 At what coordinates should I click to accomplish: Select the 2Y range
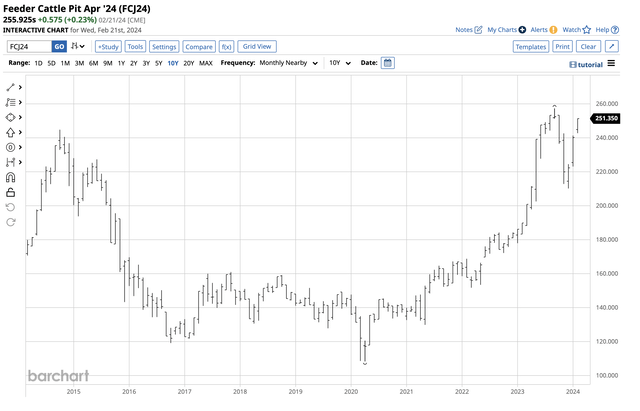pyautogui.click(x=133, y=63)
